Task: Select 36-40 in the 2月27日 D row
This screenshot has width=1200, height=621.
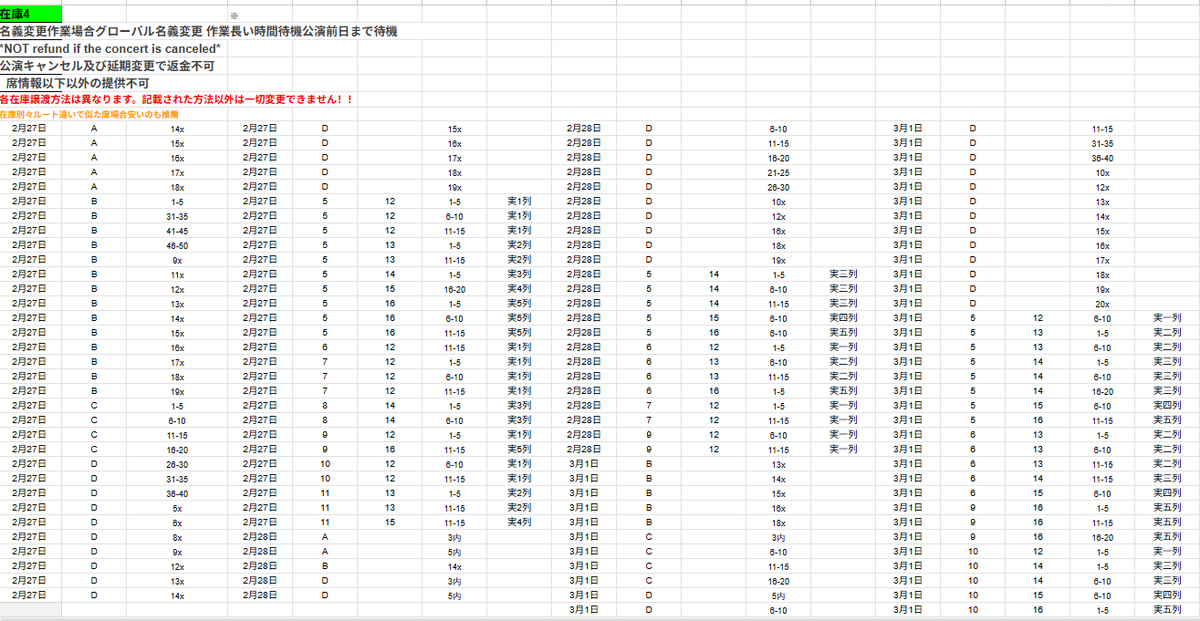Action: pos(176,492)
